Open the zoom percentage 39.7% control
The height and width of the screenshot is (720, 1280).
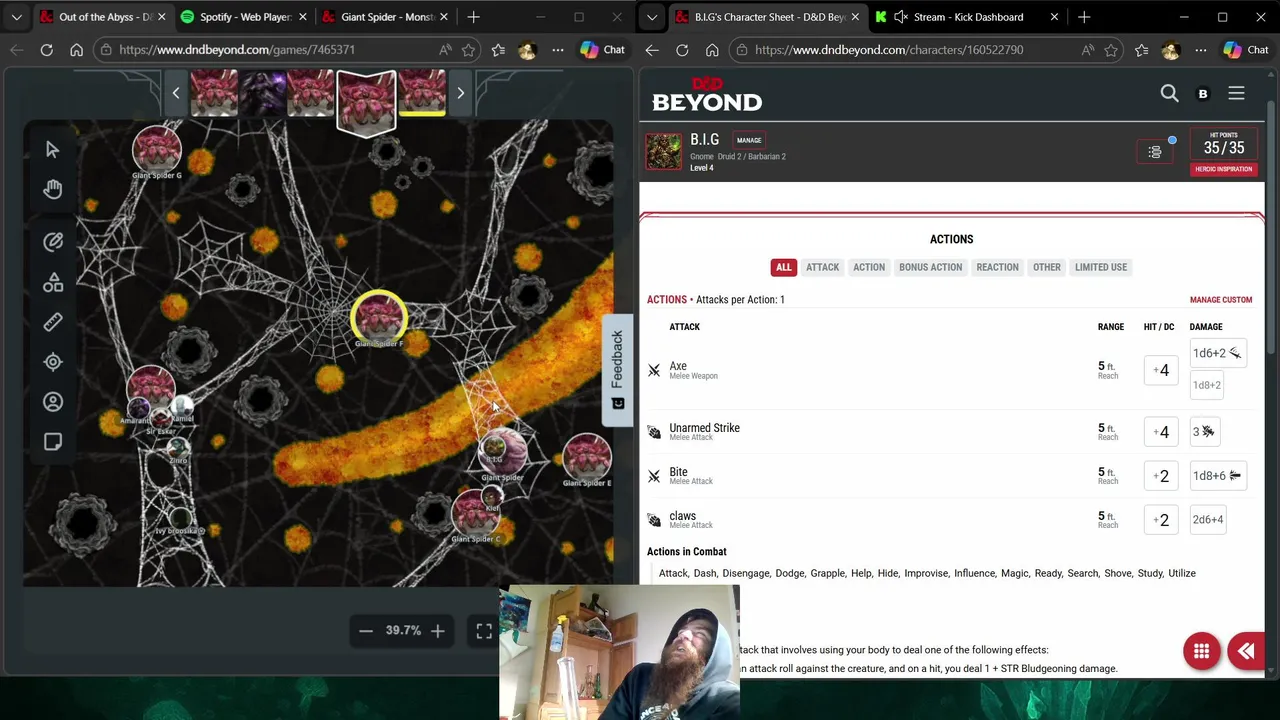pos(403,630)
